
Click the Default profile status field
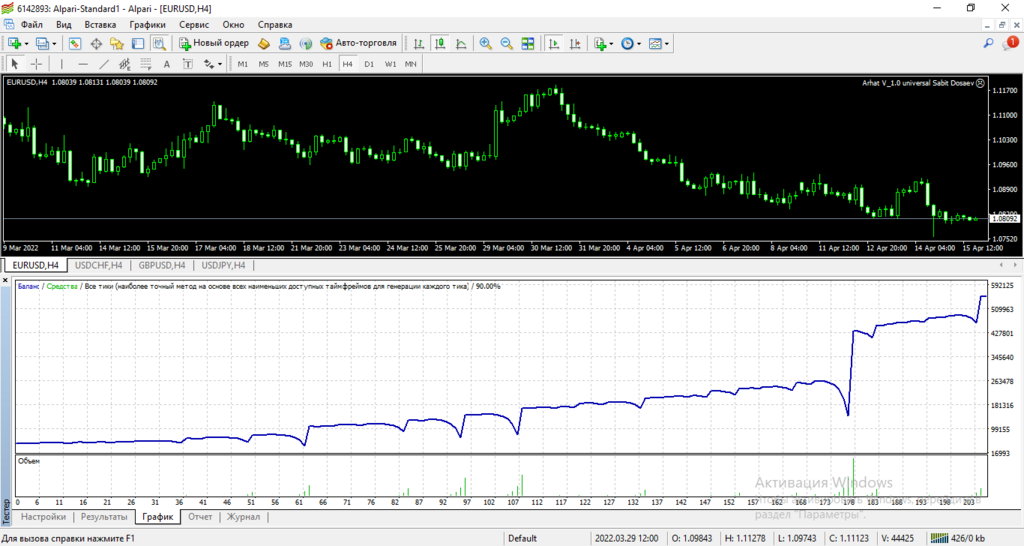(522, 538)
